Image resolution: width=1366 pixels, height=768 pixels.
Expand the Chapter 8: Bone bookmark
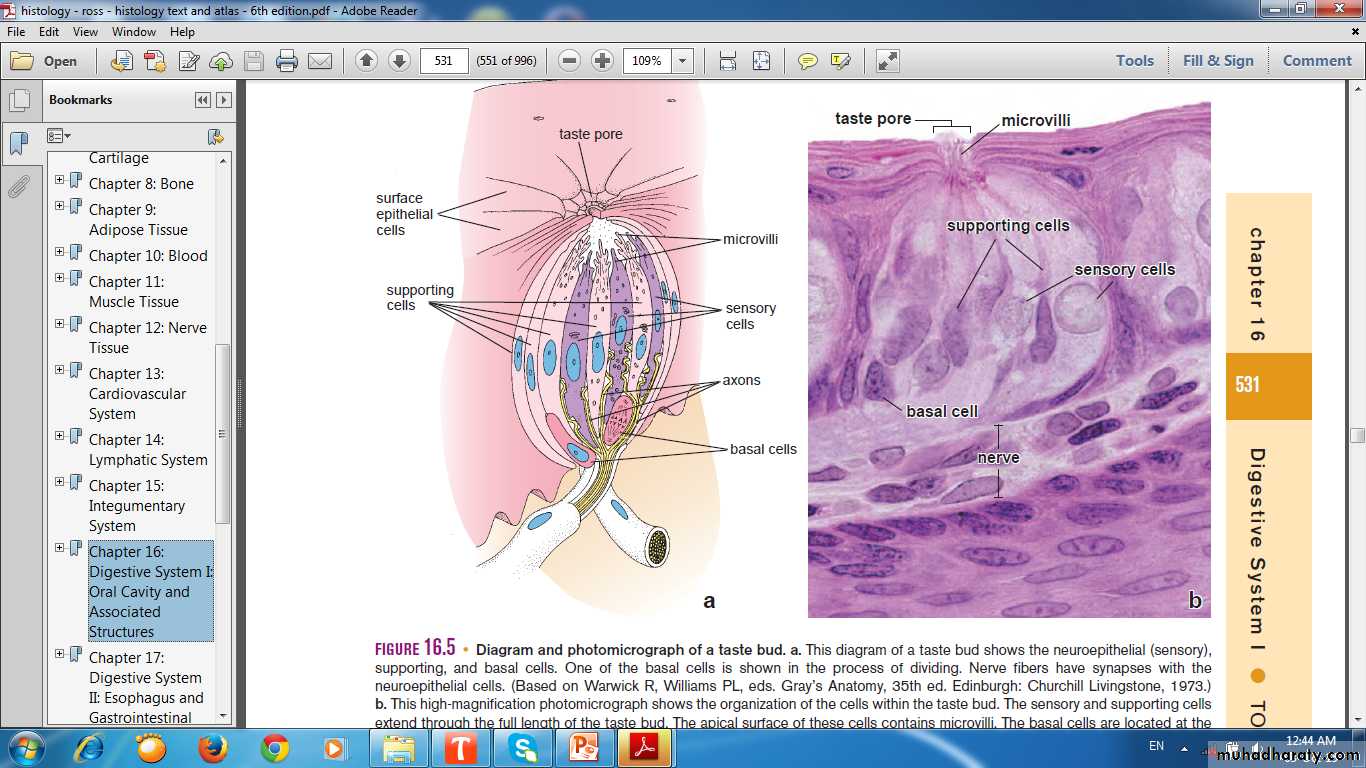[x=60, y=180]
